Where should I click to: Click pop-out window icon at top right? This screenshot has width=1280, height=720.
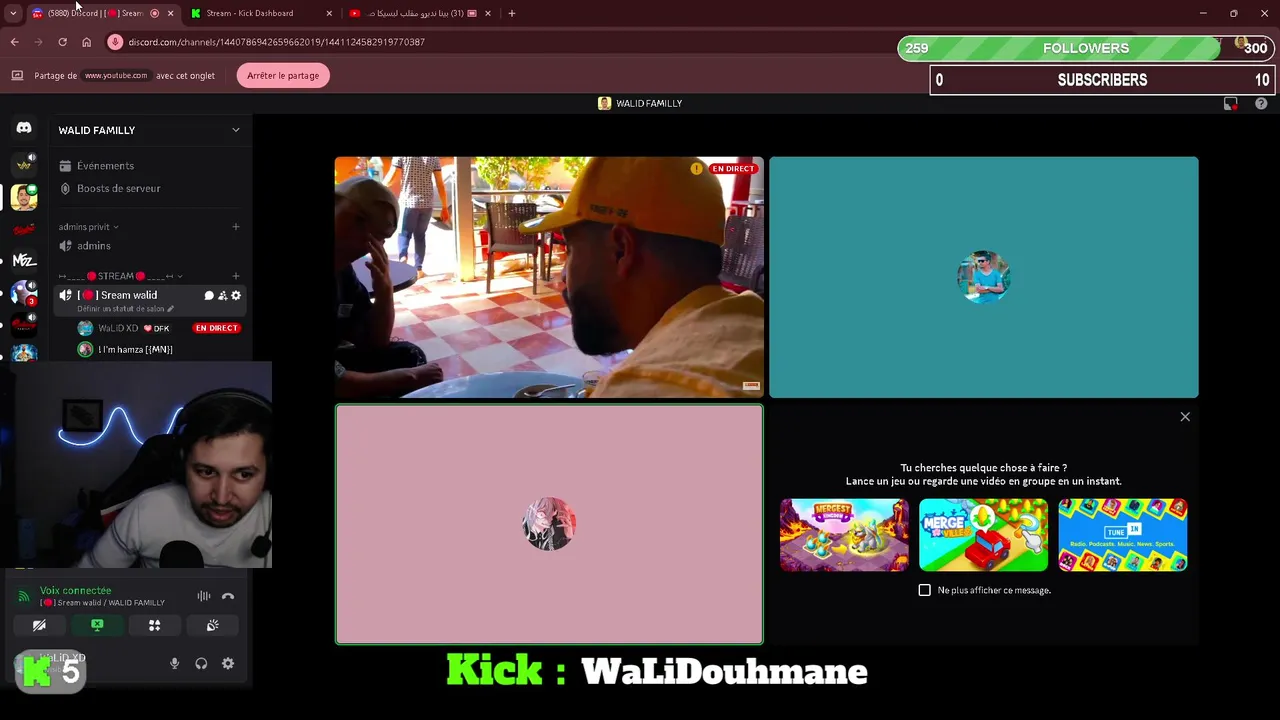pos(1231,104)
